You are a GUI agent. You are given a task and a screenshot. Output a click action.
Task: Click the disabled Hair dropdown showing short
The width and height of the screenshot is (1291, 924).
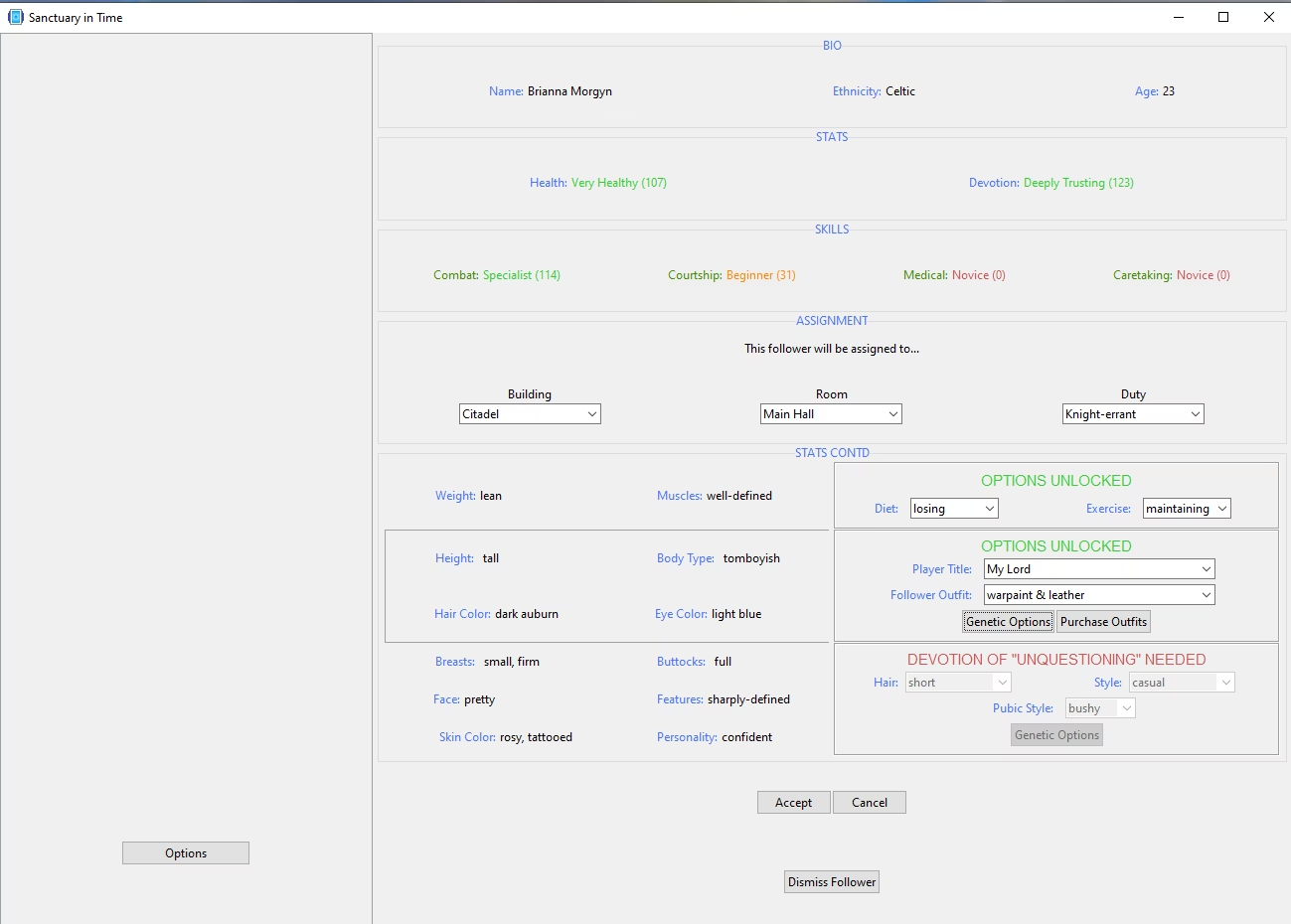click(x=958, y=683)
